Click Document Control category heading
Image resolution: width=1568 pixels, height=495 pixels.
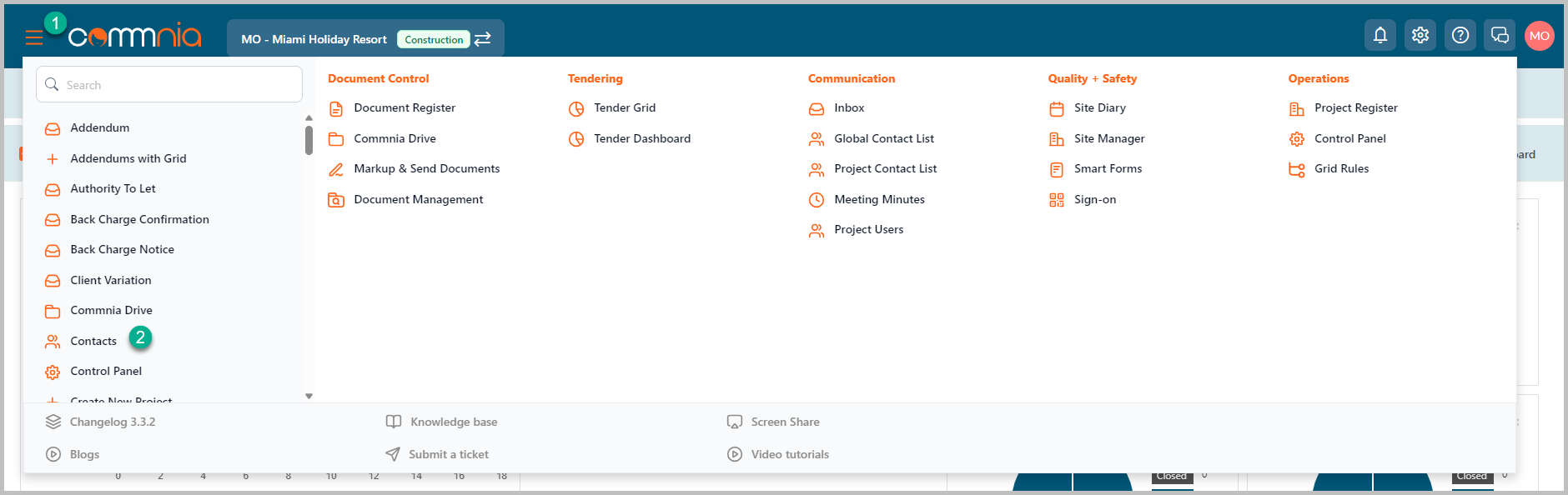click(378, 78)
